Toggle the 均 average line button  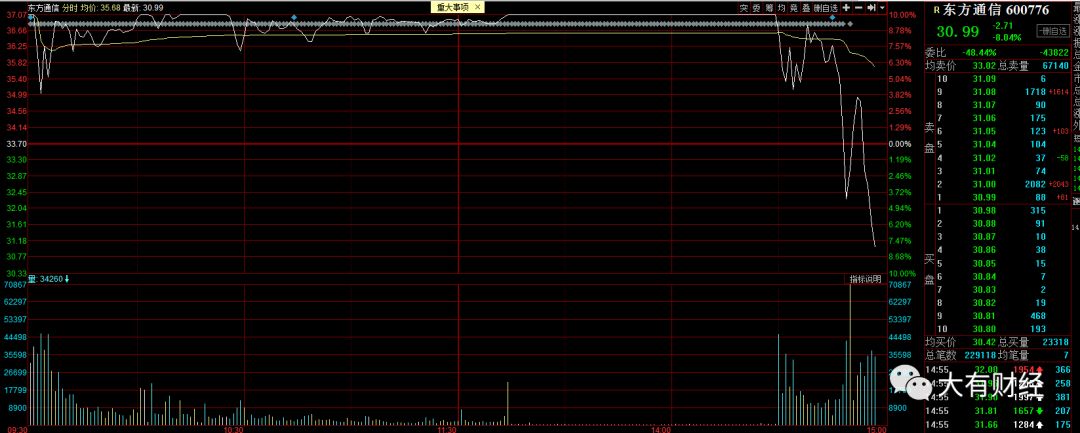781,7
